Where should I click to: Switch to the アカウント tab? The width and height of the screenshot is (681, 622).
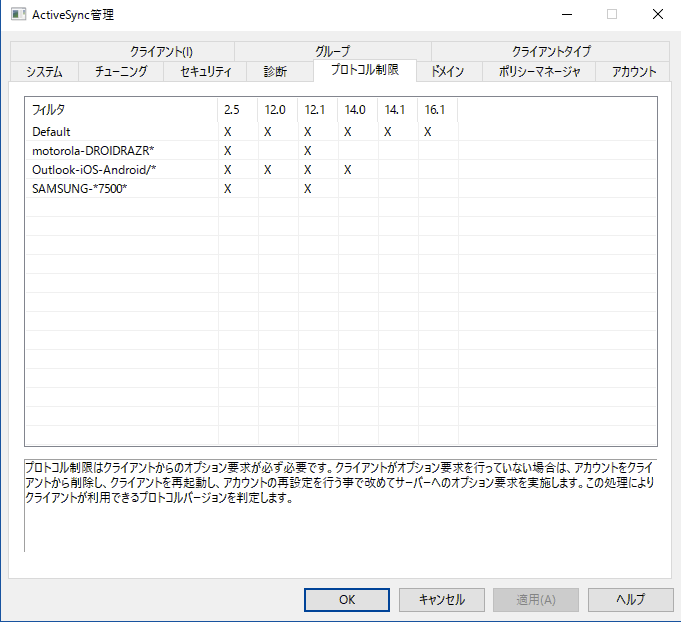[x=634, y=71]
